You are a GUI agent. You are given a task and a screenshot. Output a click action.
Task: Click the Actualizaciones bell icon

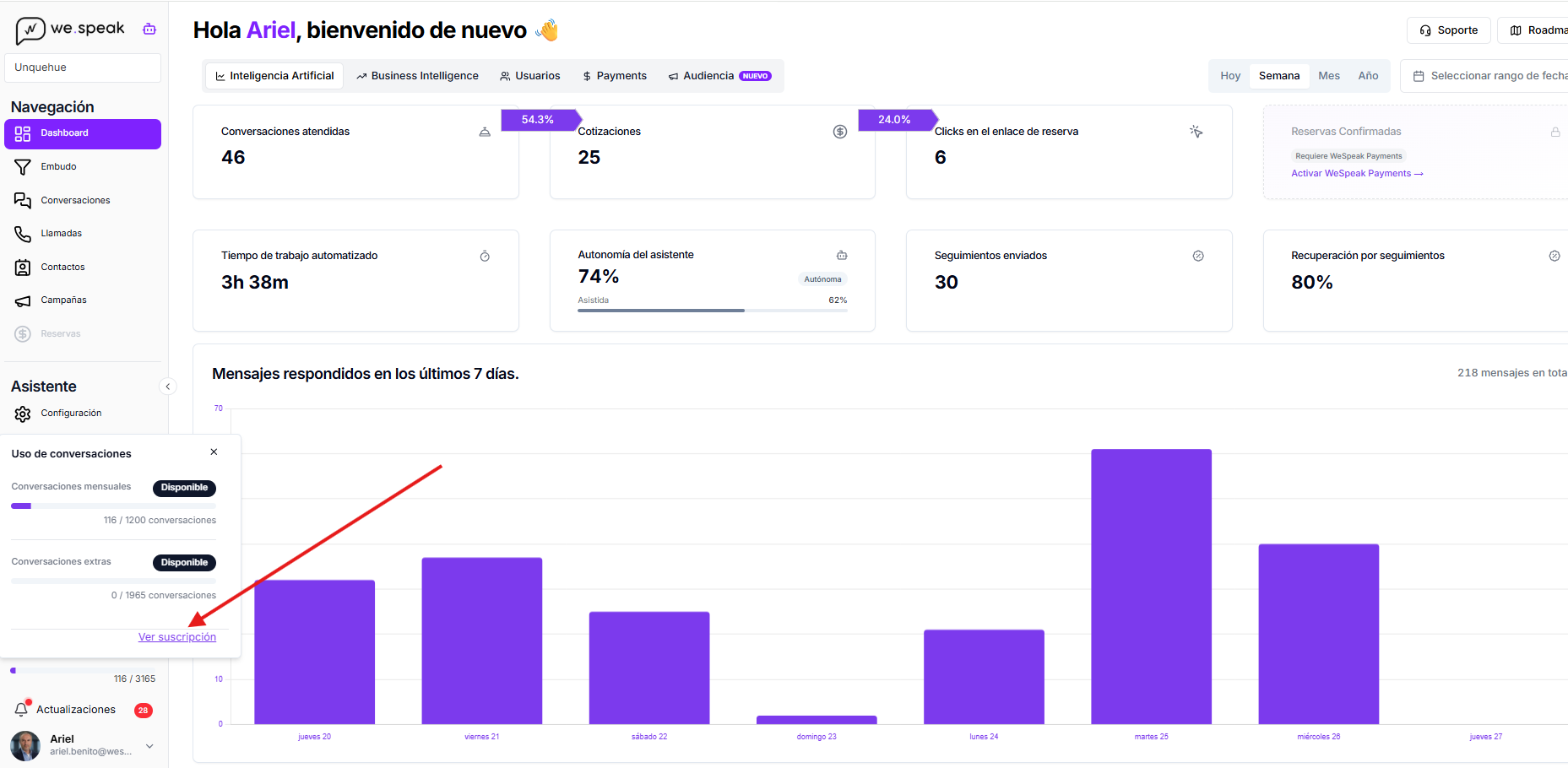pos(21,710)
